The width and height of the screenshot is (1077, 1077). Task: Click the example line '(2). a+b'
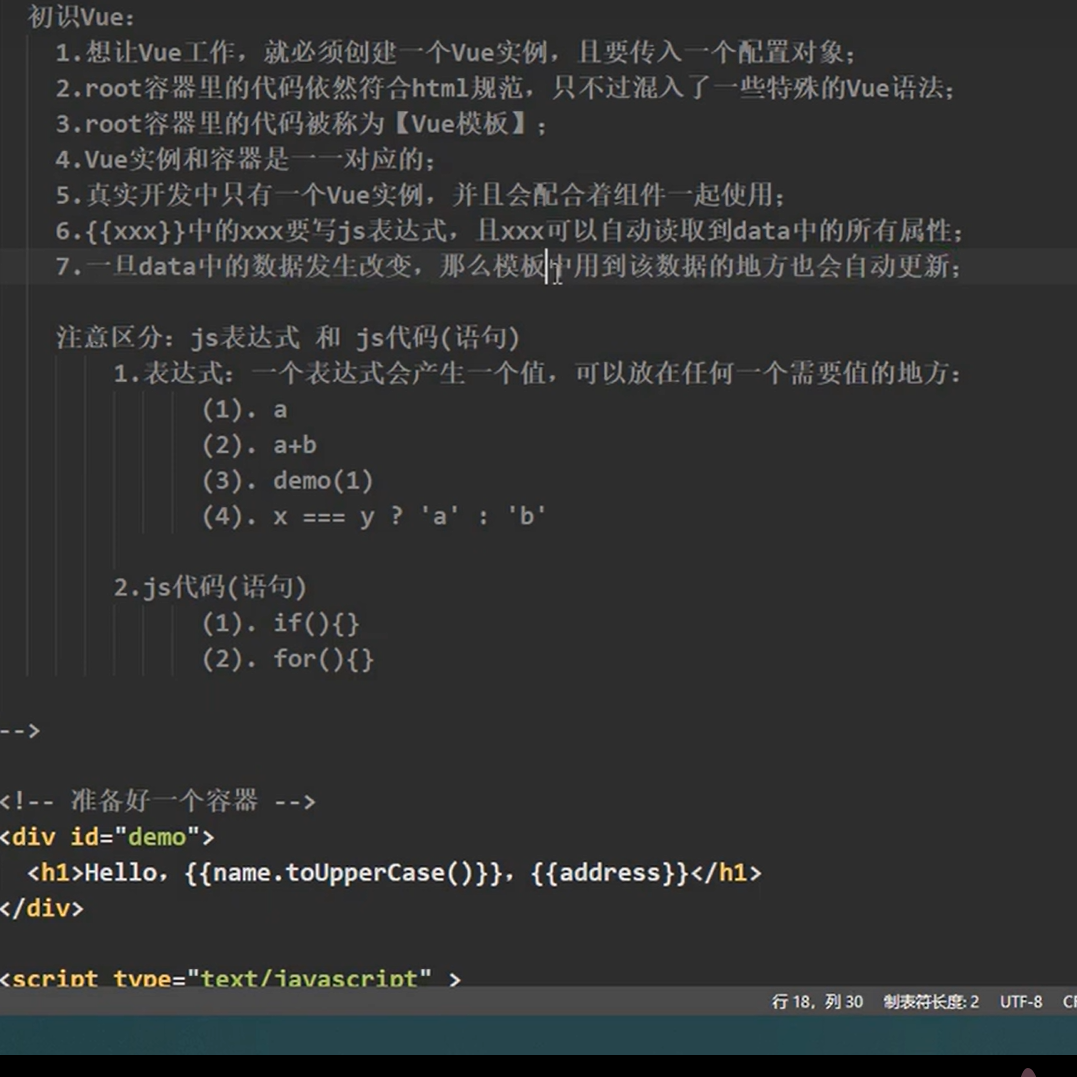259,445
